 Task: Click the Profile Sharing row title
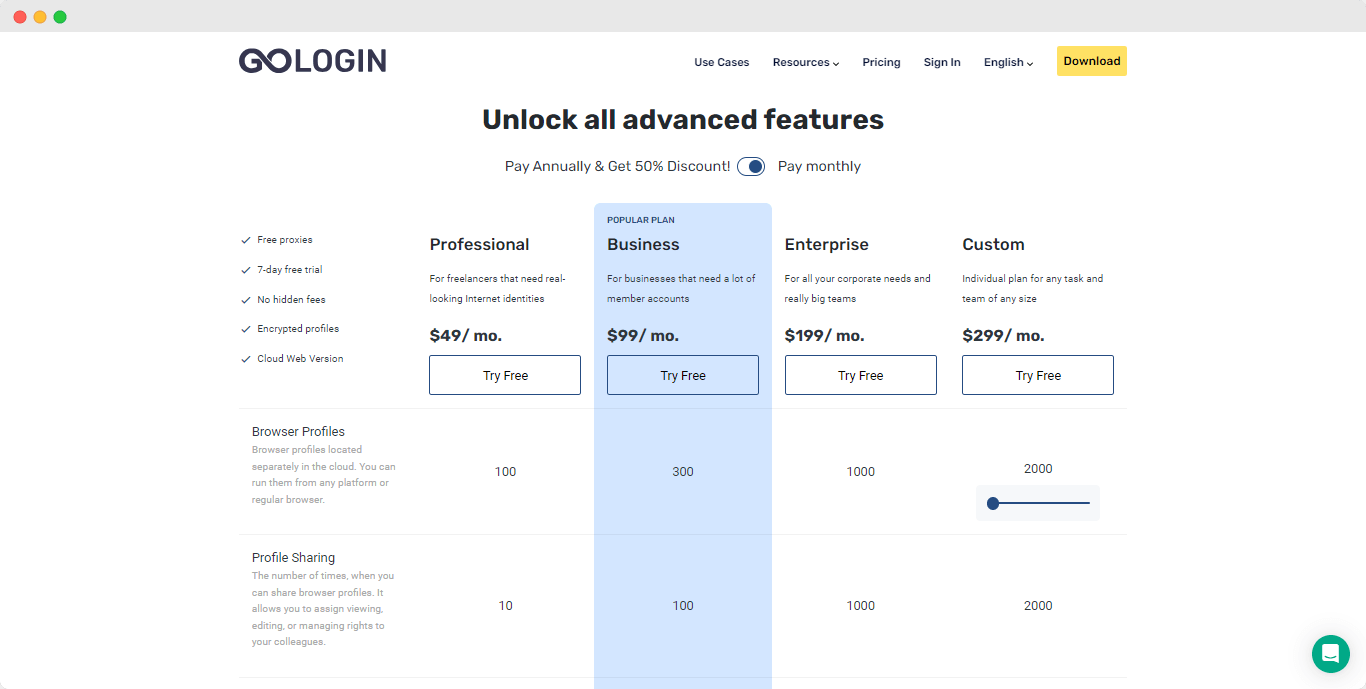click(x=293, y=558)
